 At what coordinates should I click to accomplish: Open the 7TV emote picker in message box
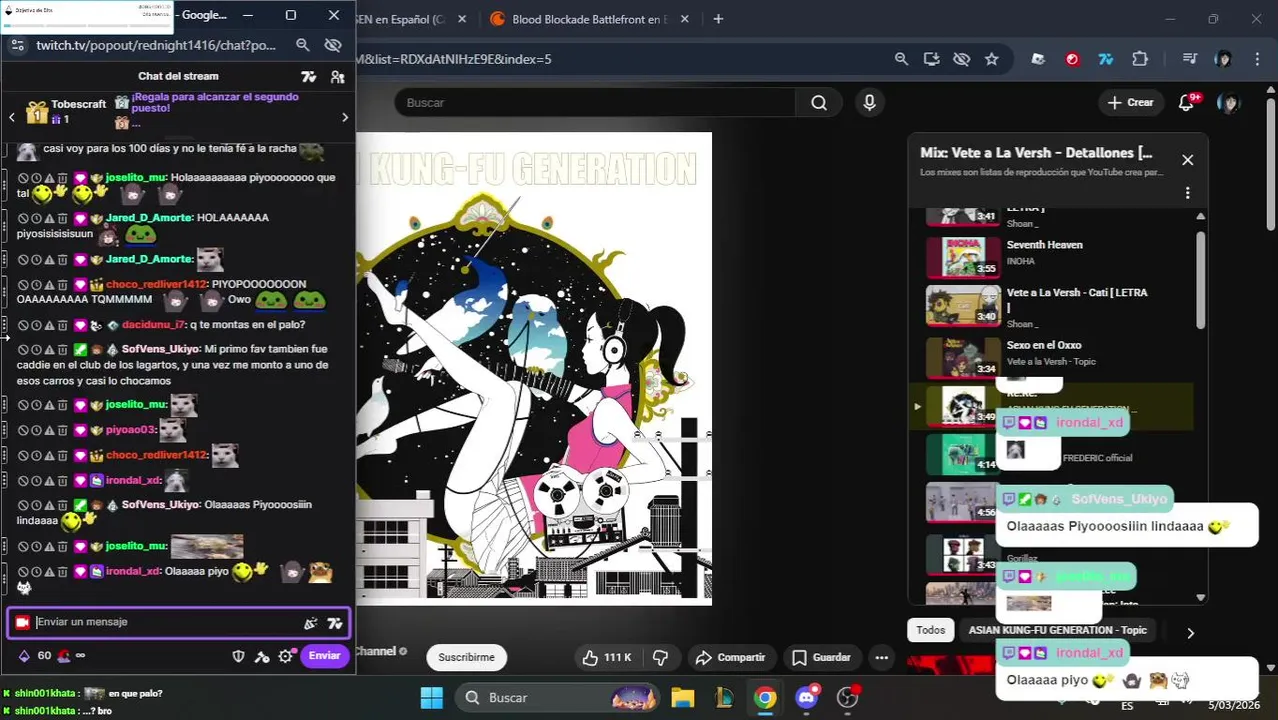pyautogui.click(x=335, y=623)
